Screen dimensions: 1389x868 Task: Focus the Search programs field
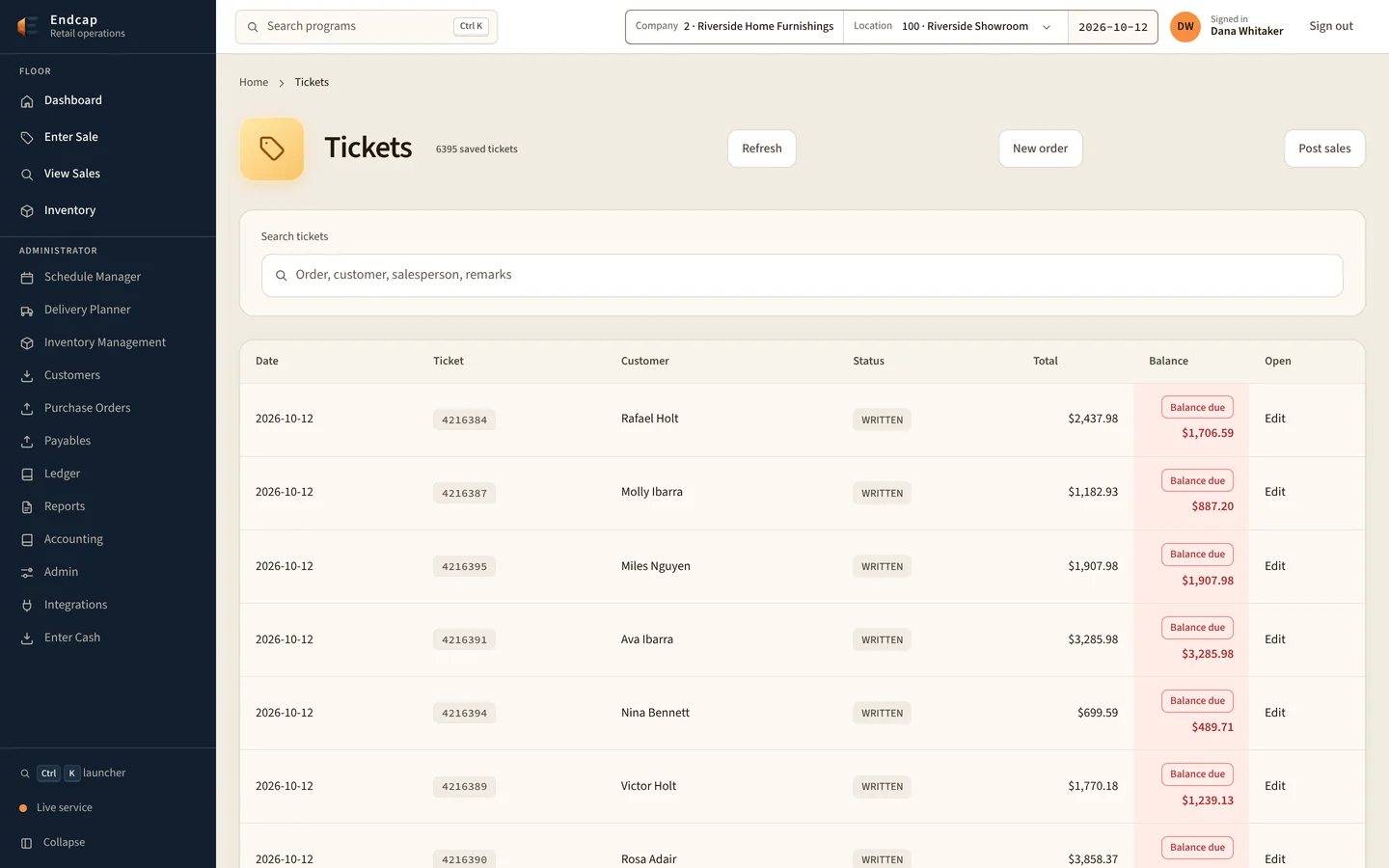coord(367,27)
